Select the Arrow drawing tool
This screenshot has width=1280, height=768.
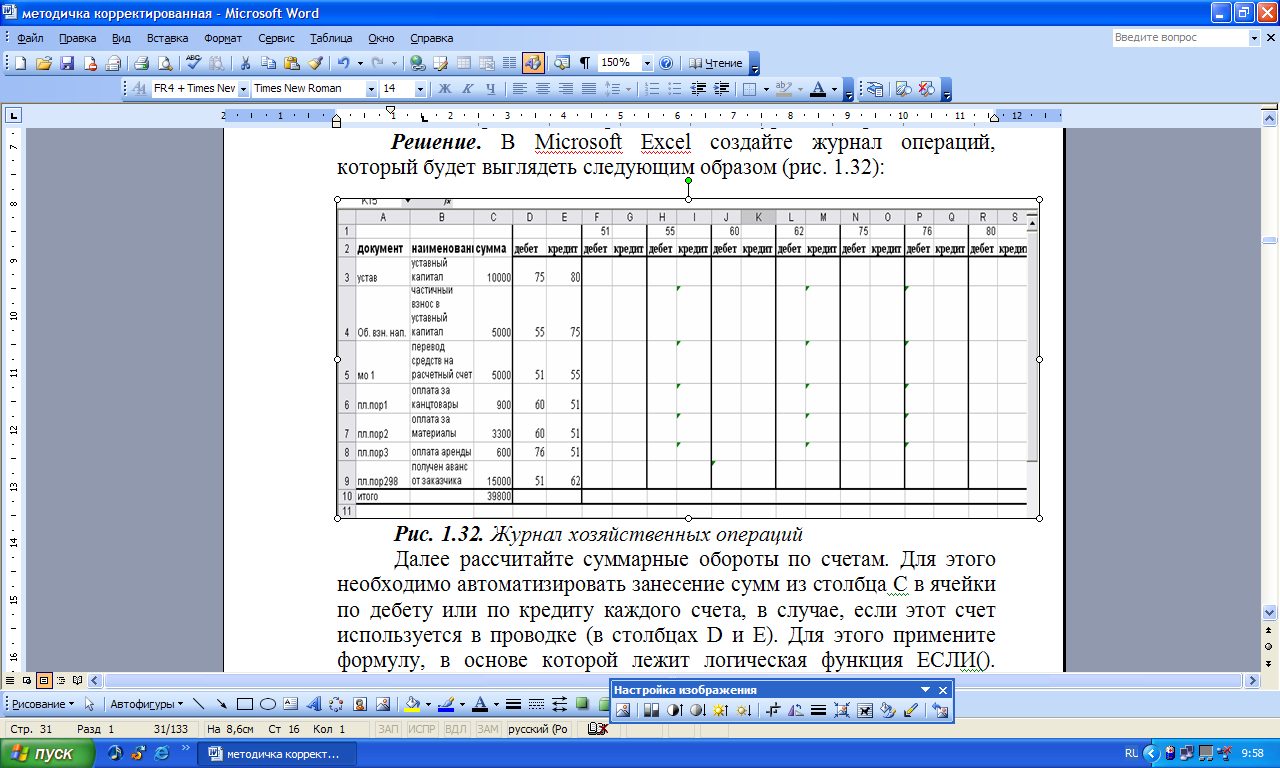tap(221, 704)
